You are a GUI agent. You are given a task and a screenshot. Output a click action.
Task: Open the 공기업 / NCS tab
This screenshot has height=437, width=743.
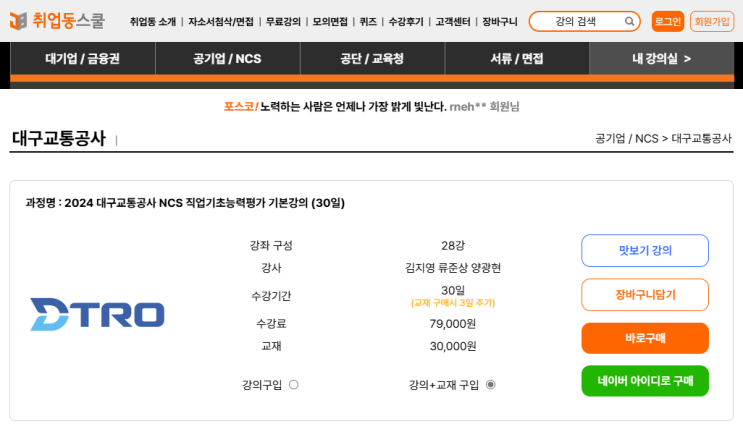(x=227, y=59)
